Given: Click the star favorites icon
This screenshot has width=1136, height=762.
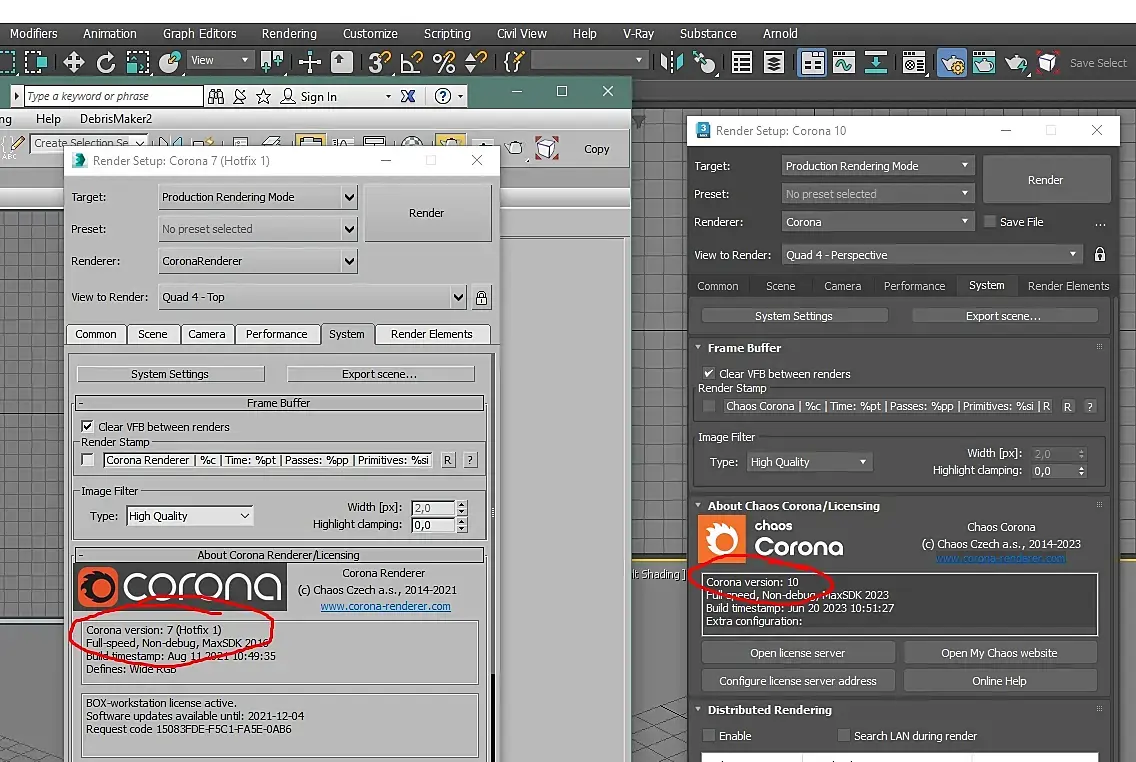Looking at the screenshot, I should point(264,96).
